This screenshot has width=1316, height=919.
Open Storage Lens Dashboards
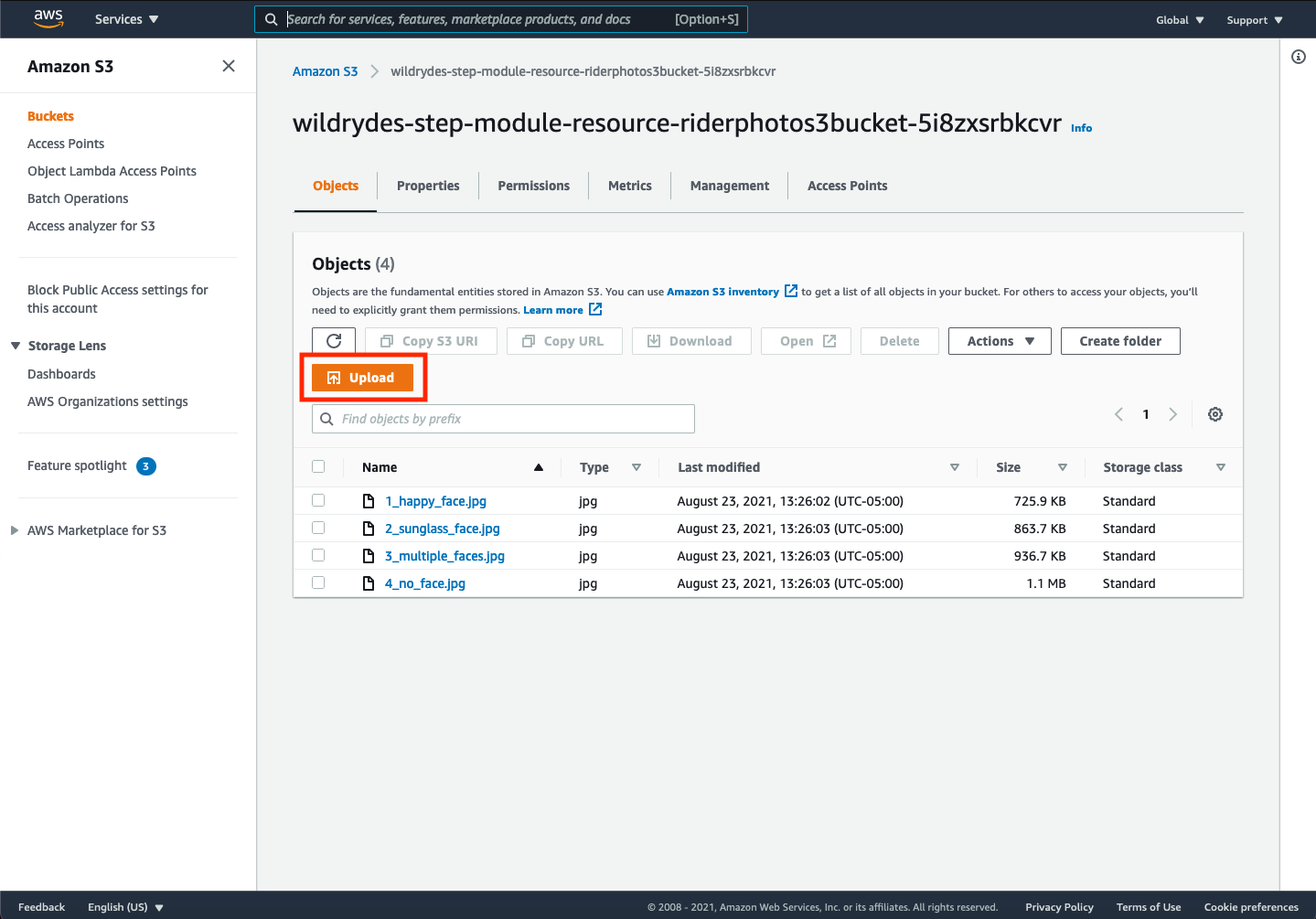click(x=61, y=374)
